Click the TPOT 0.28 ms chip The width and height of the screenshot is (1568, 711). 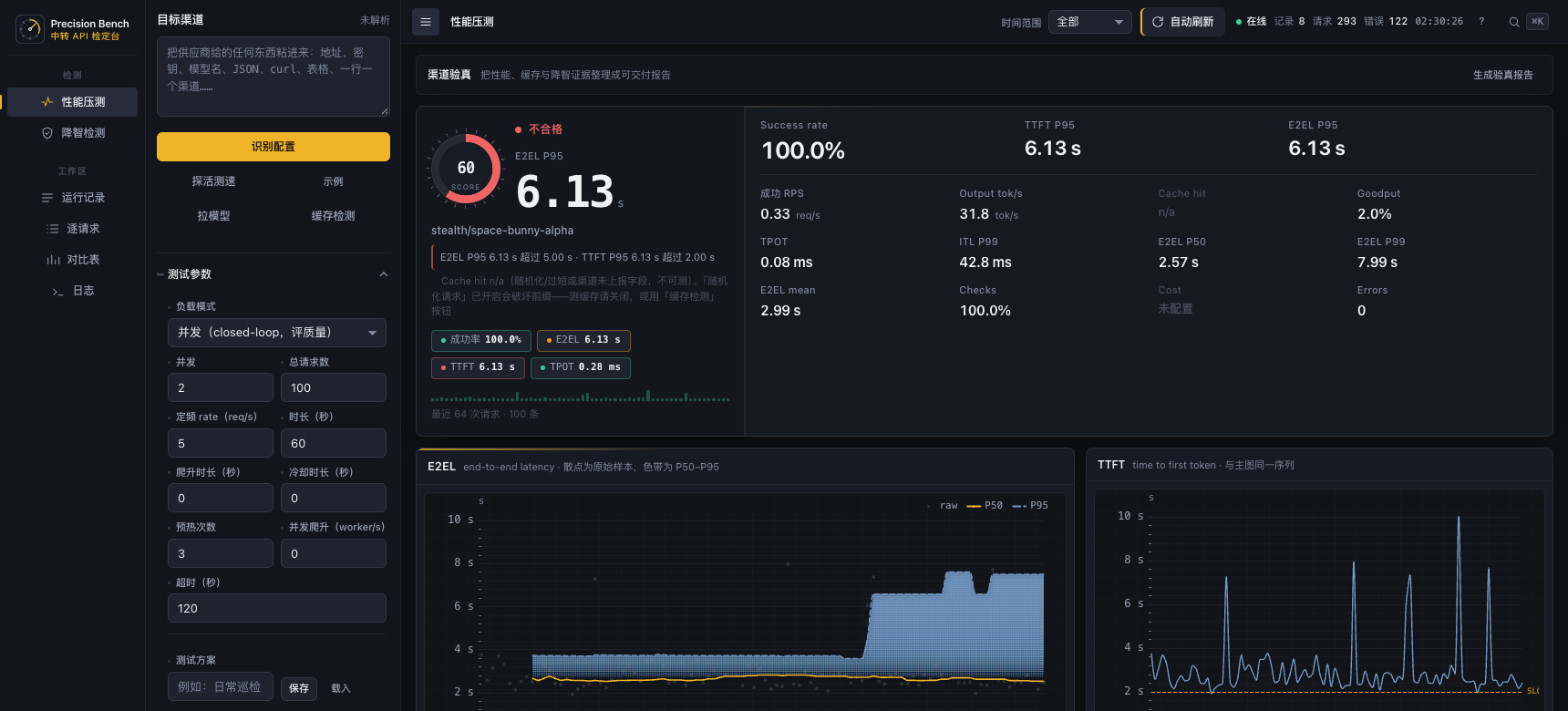(581, 367)
